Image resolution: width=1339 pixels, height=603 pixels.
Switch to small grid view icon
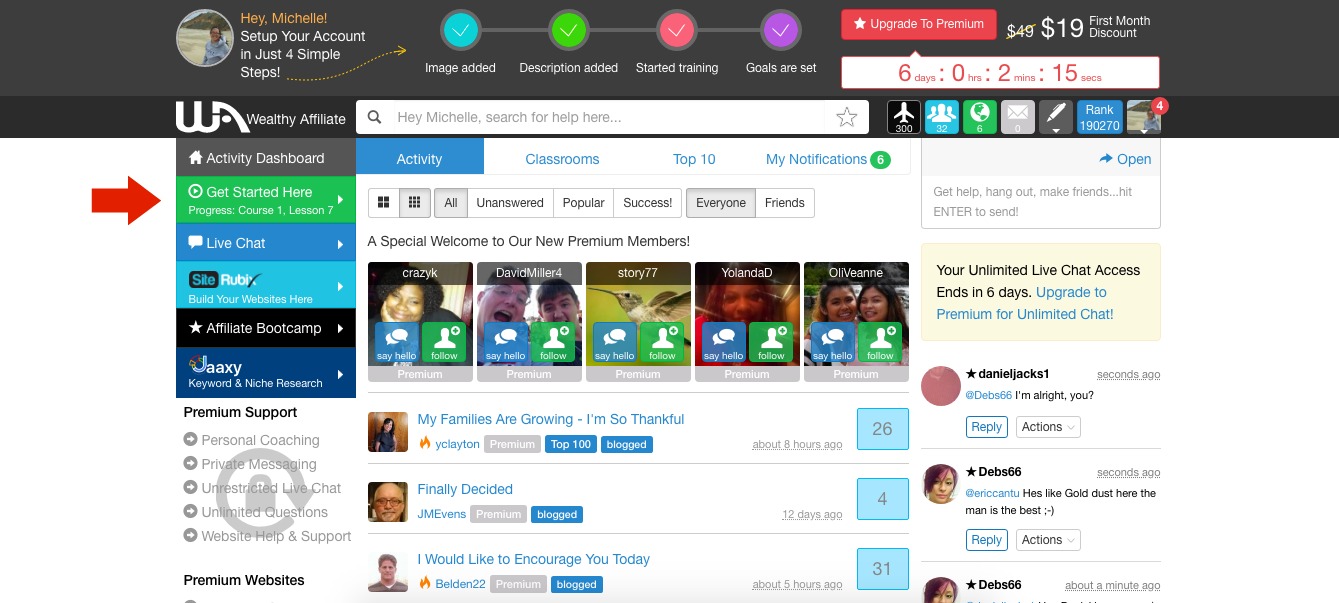click(414, 203)
